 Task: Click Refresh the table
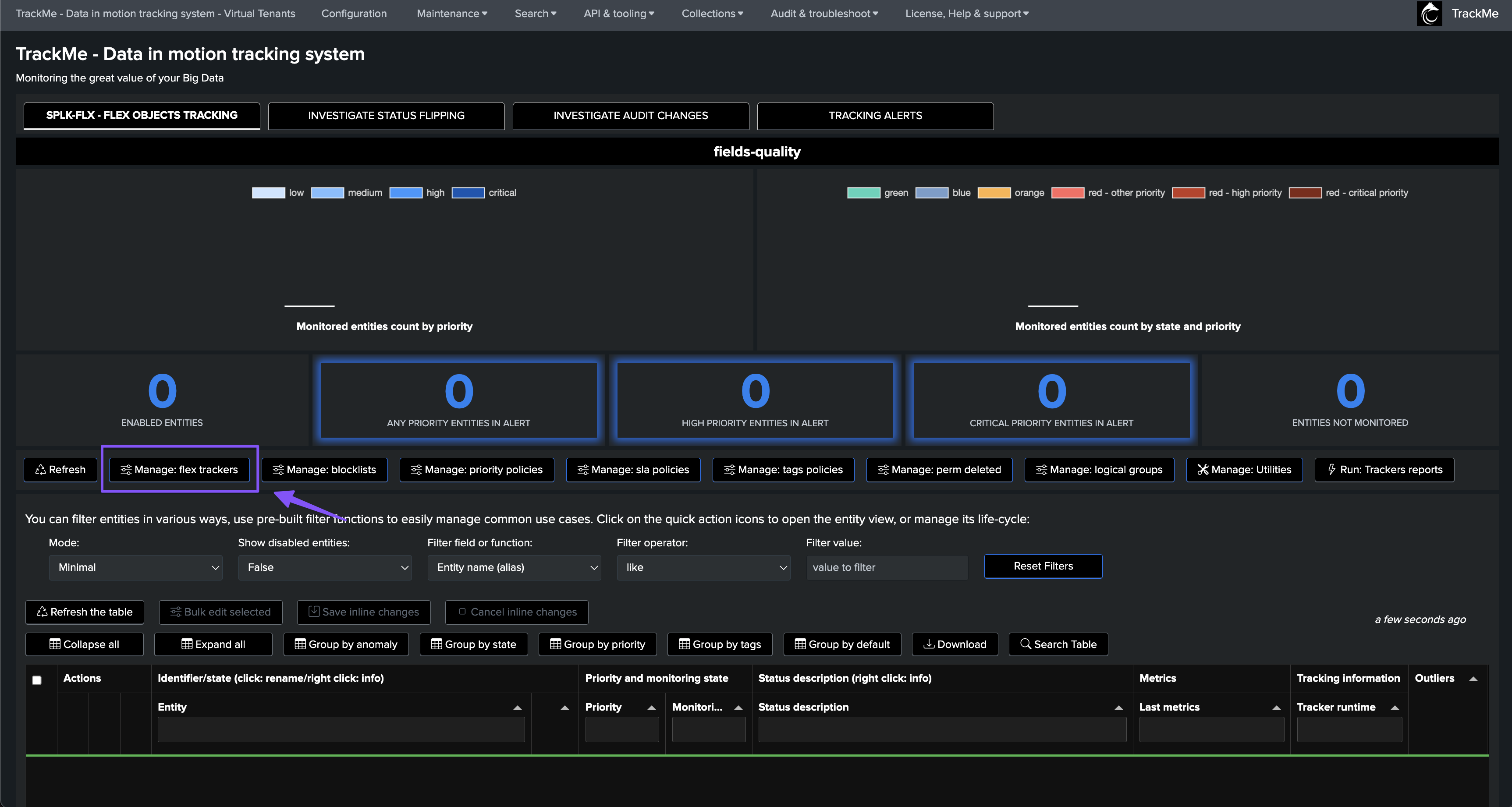(85, 612)
